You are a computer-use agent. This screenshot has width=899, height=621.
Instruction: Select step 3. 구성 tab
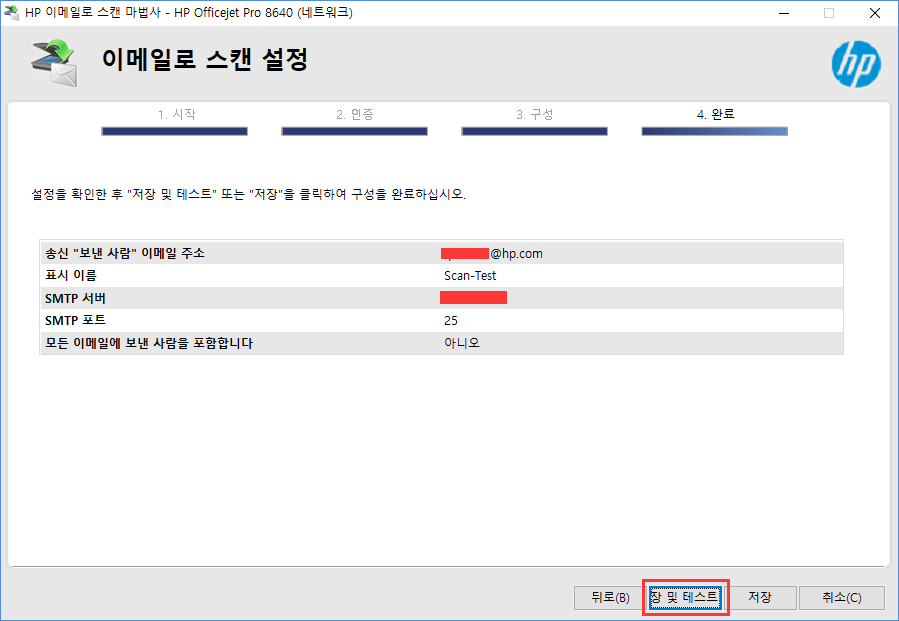pos(534,115)
